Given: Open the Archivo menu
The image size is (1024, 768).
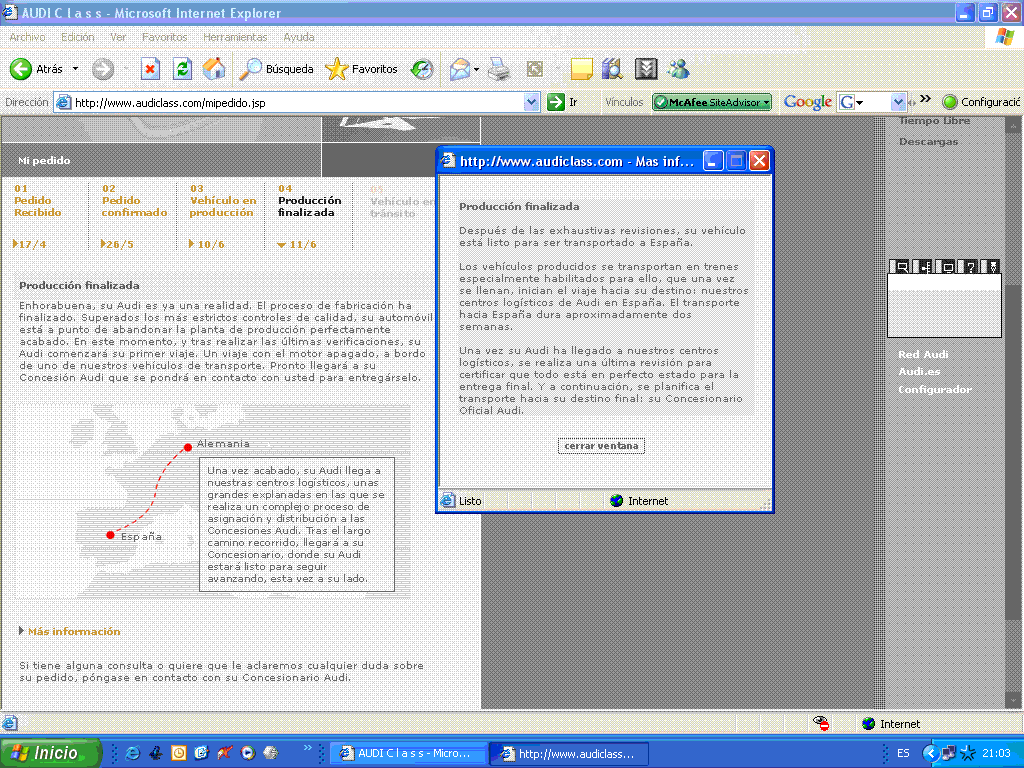Looking at the screenshot, I should [x=27, y=37].
